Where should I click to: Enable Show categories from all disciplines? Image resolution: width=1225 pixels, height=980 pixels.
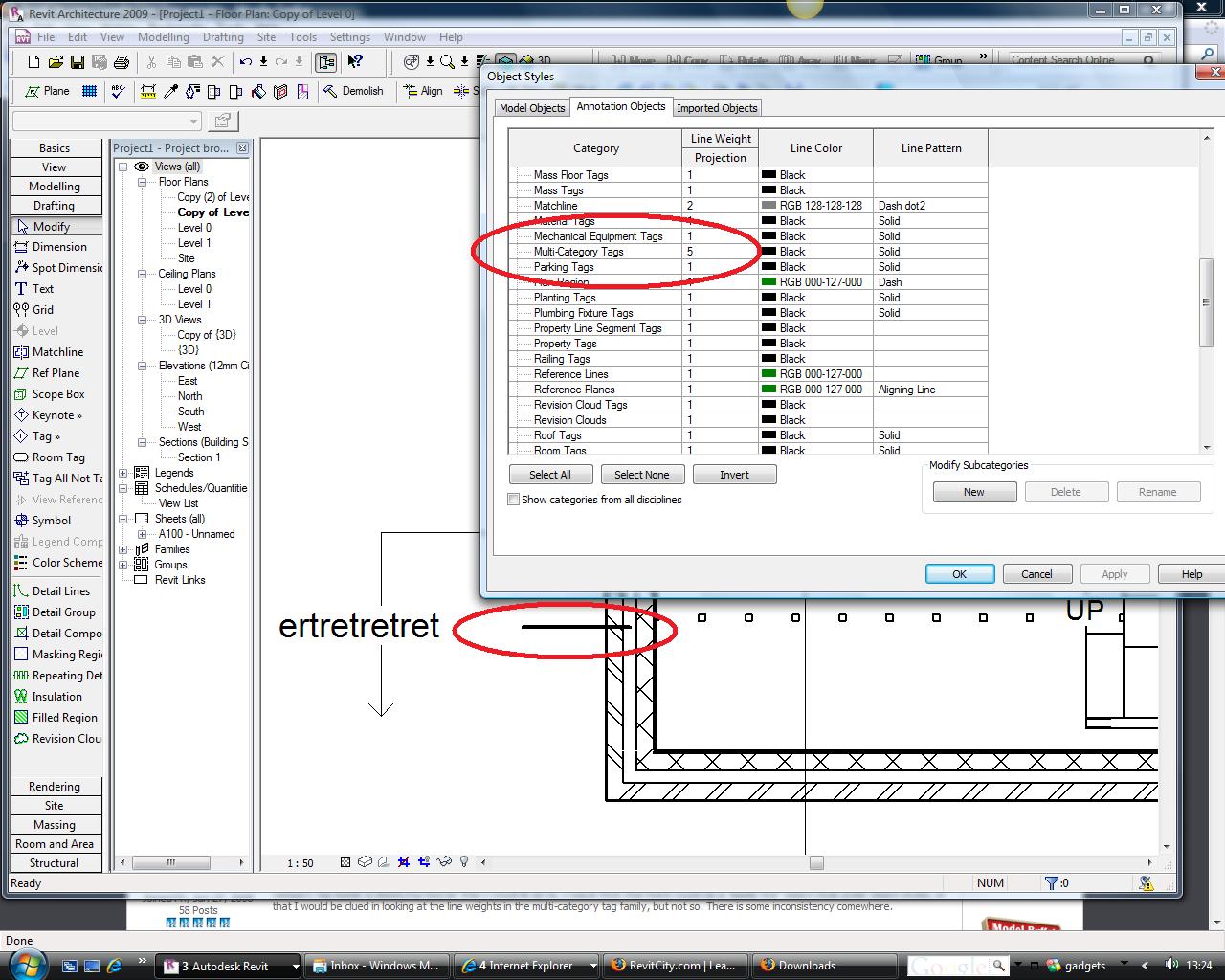pos(514,500)
